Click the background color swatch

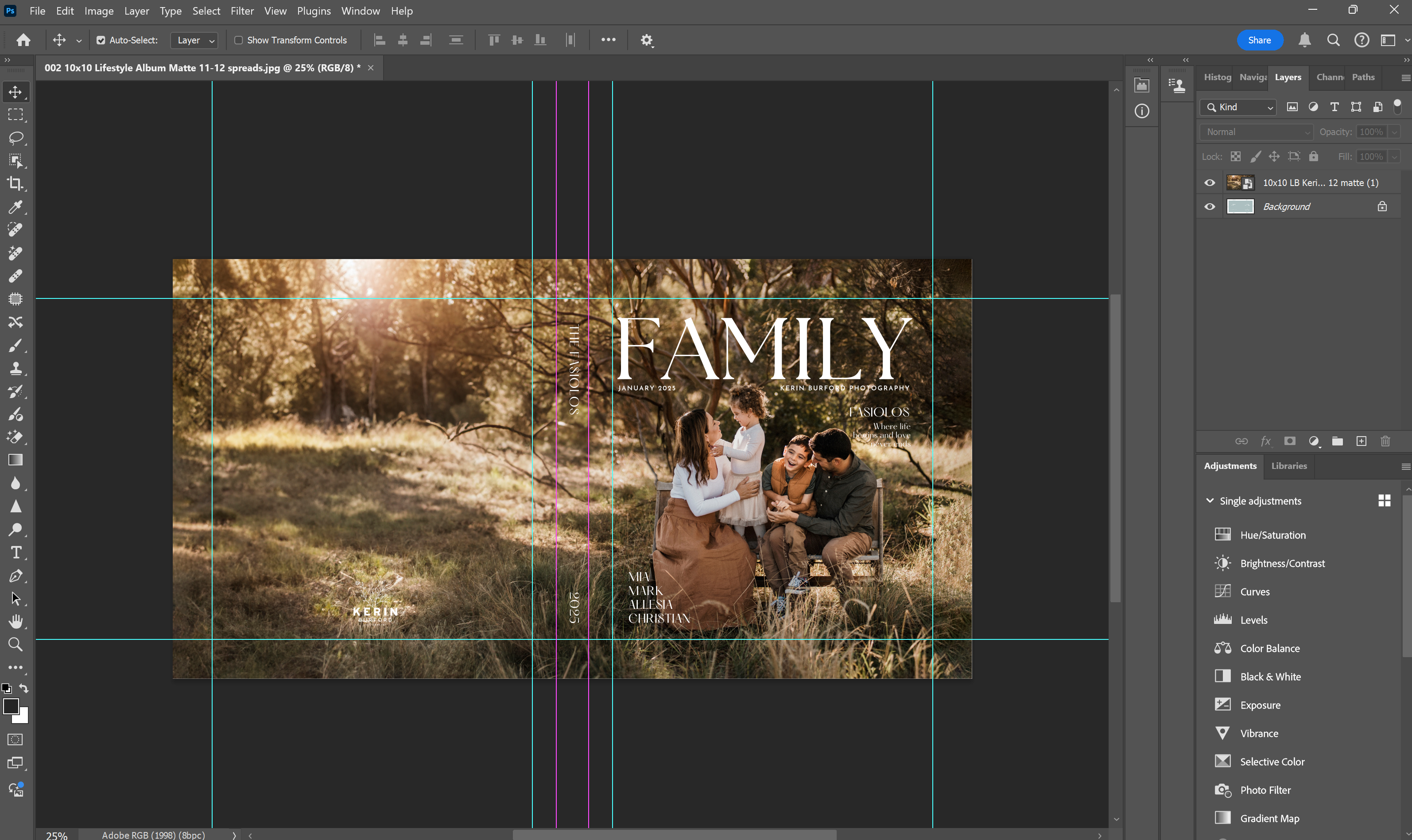coord(23,718)
